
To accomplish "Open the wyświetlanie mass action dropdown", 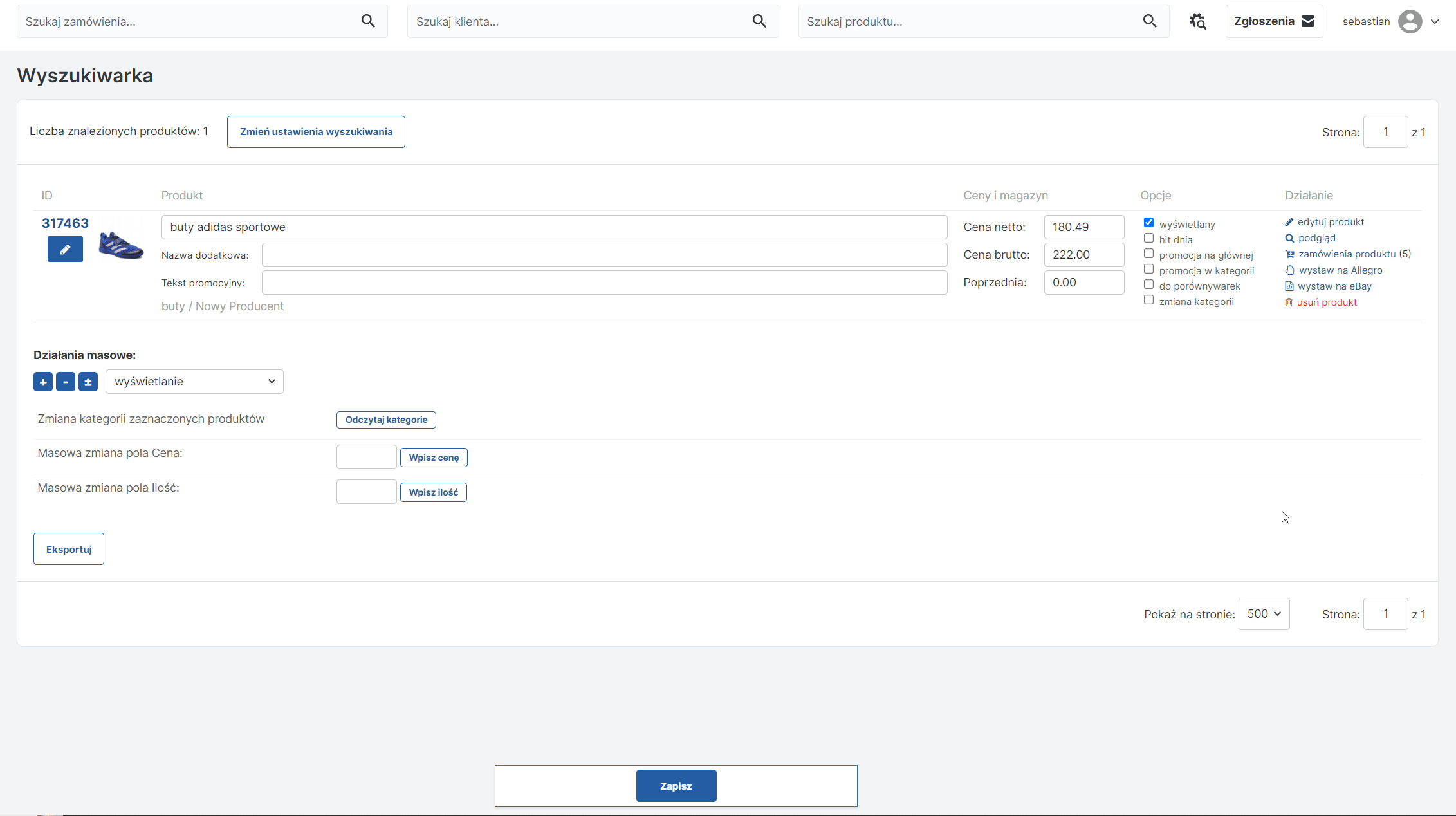I will pyautogui.click(x=194, y=382).
